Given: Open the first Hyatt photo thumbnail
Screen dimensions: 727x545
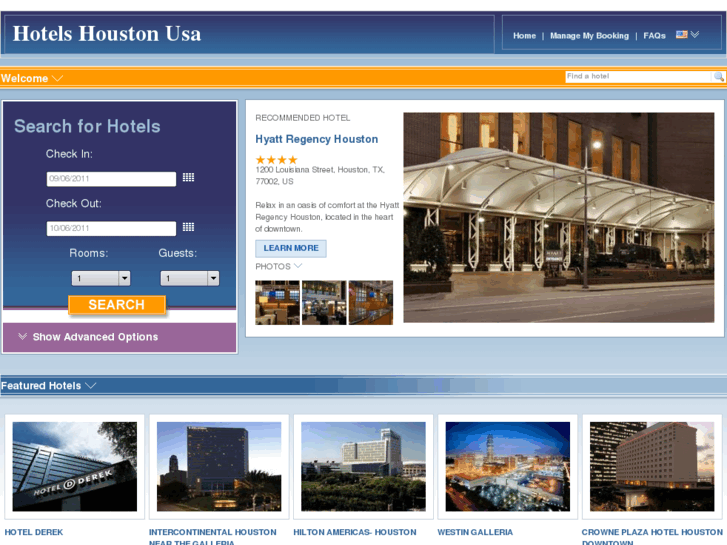Looking at the screenshot, I should pyautogui.click(x=277, y=302).
